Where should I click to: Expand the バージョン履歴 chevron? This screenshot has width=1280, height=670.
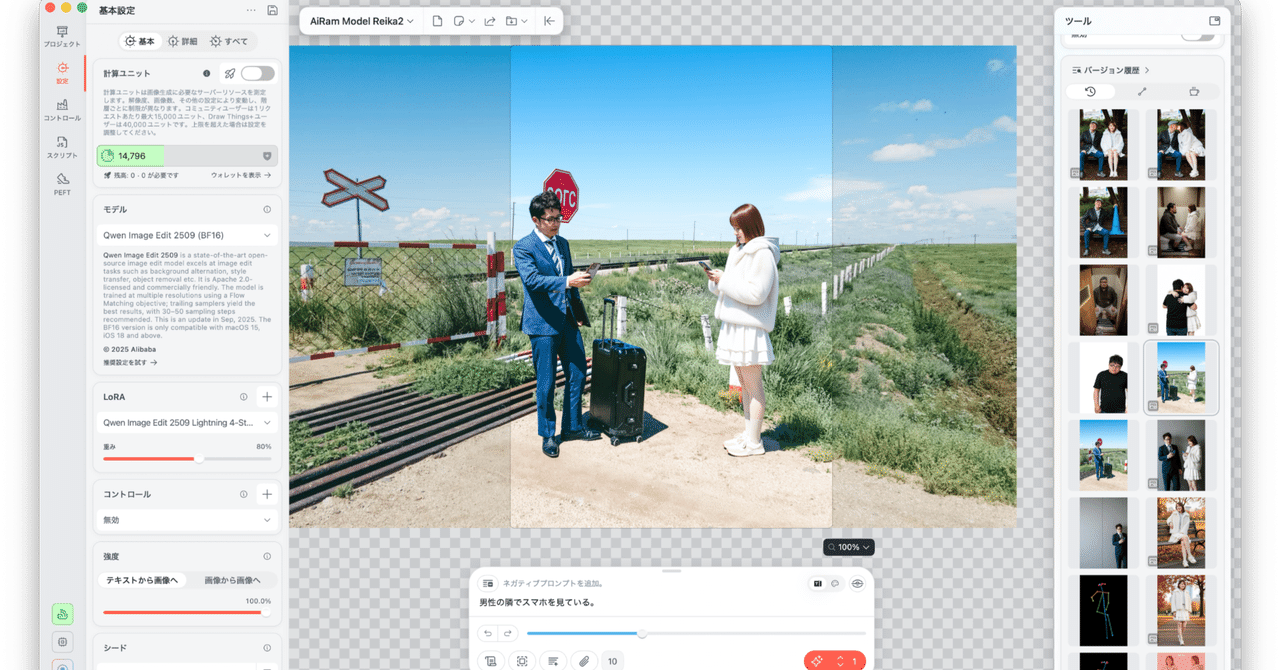pyautogui.click(x=1147, y=71)
